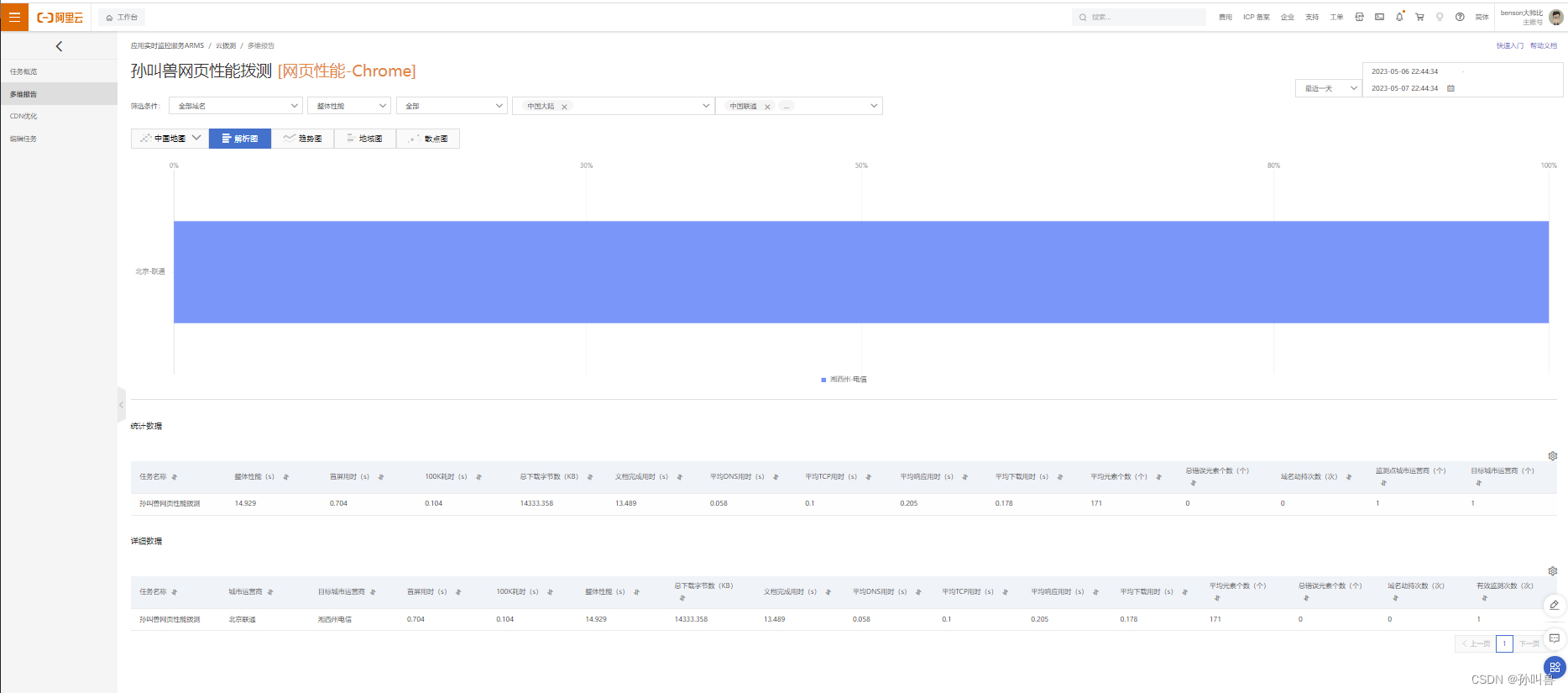Go to 任务概览 in sidebar
The image size is (1568, 693).
[x=24, y=71]
